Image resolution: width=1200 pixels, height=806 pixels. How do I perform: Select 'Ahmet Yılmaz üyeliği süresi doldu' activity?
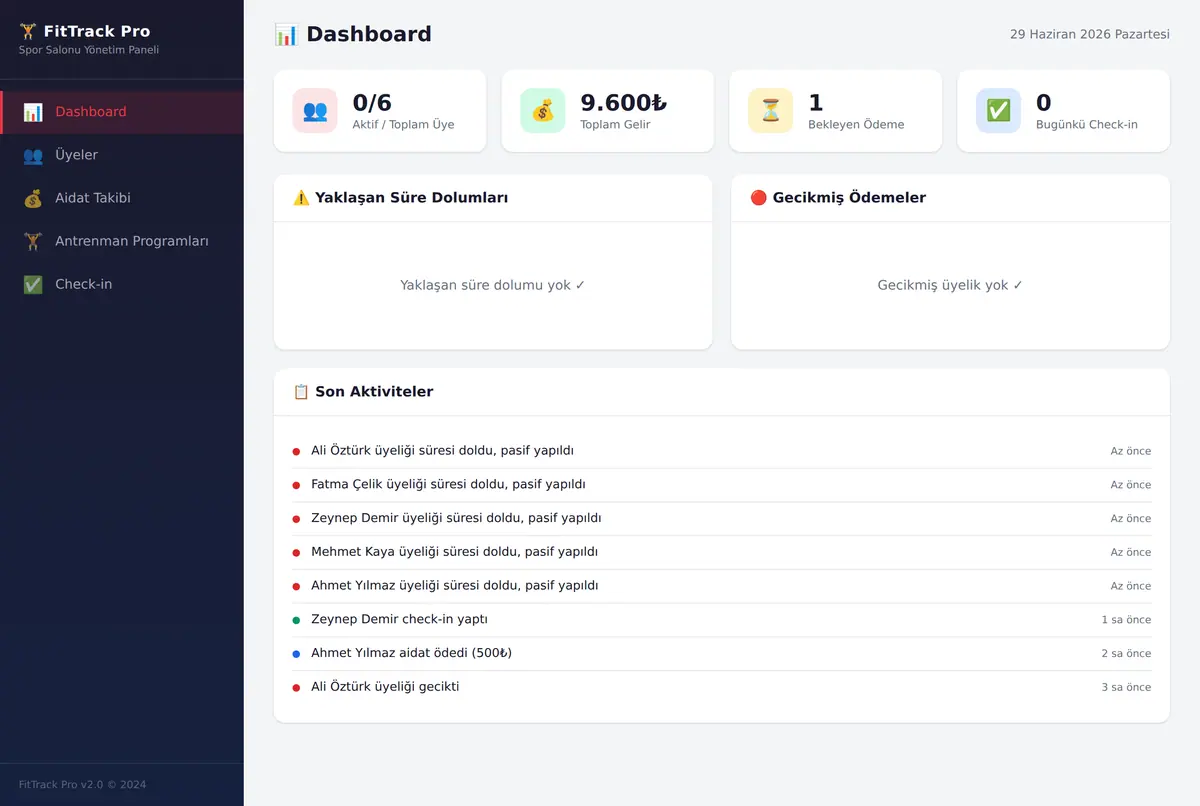click(x=721, y=586)
